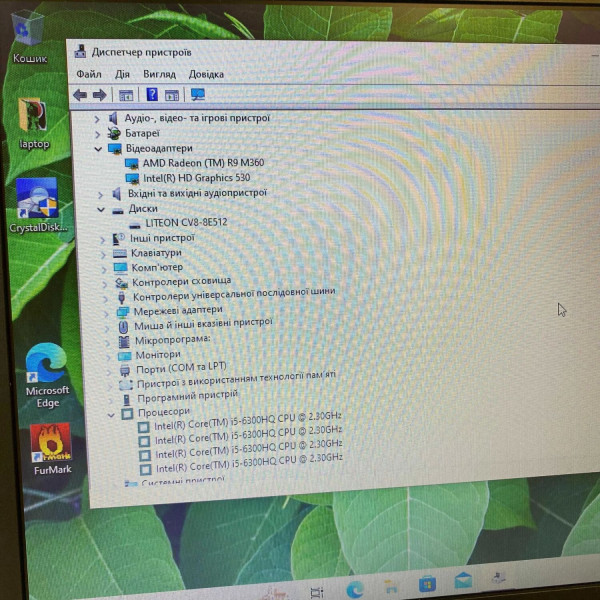Image resolution: width=600 pixels, height=600 pixels.
Task: Select the CrystalDisk shortcut on the desktop
Action: tap(38, 205)
